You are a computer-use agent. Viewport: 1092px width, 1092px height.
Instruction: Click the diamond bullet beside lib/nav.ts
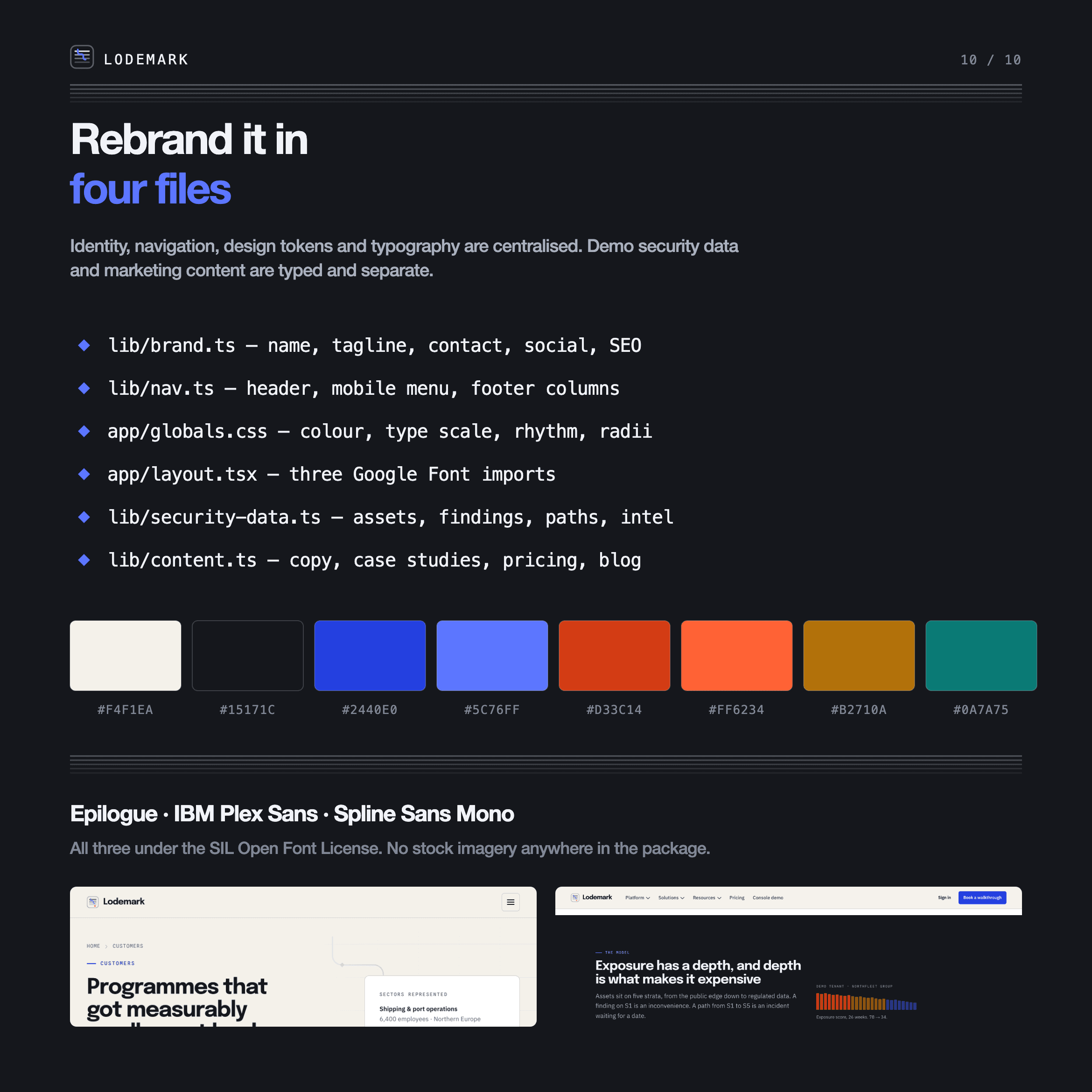click(x=84, y=388)
